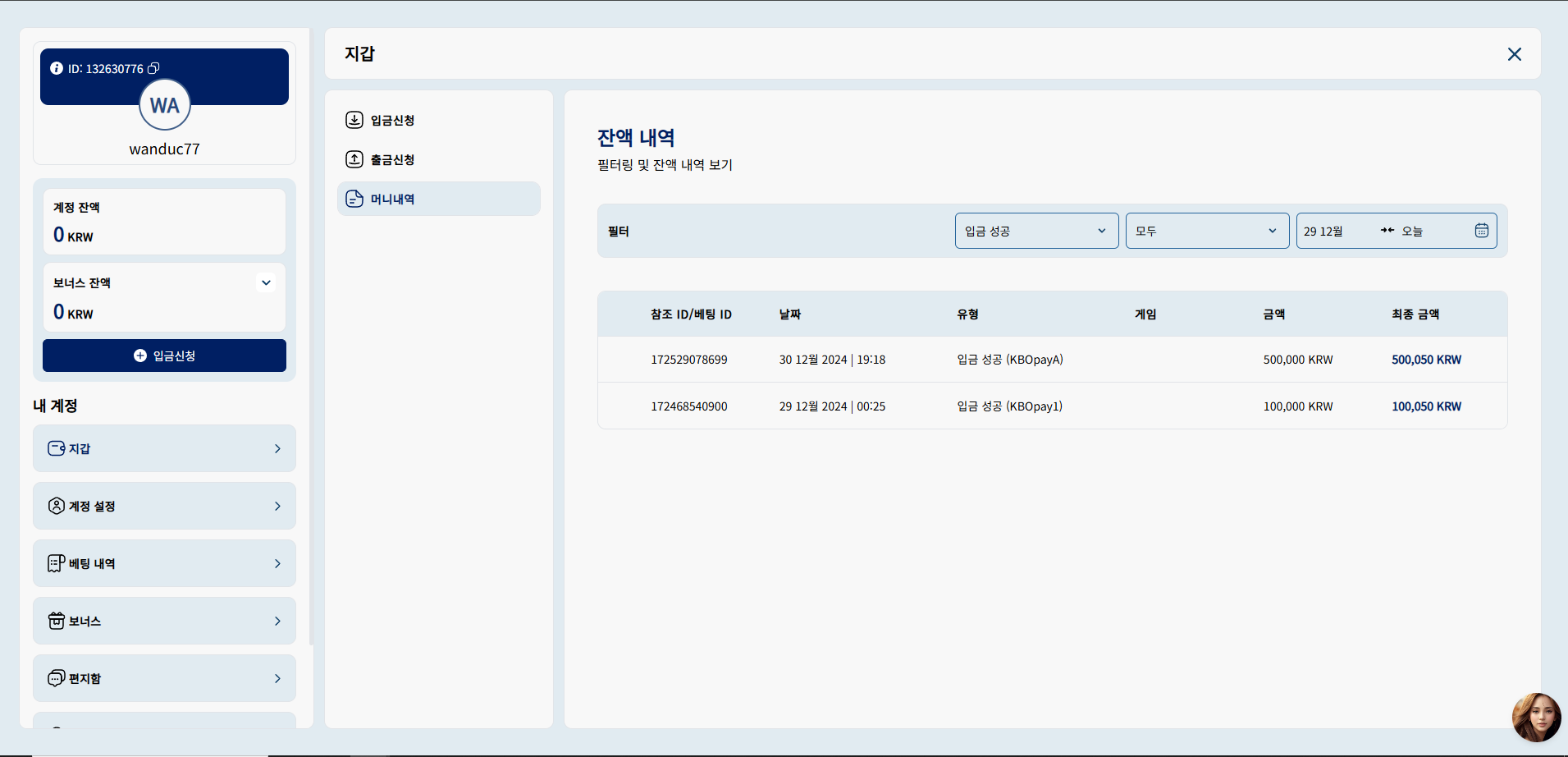Open 편지함 menu item
The image size is (1568, 757).
click(164, 678)
